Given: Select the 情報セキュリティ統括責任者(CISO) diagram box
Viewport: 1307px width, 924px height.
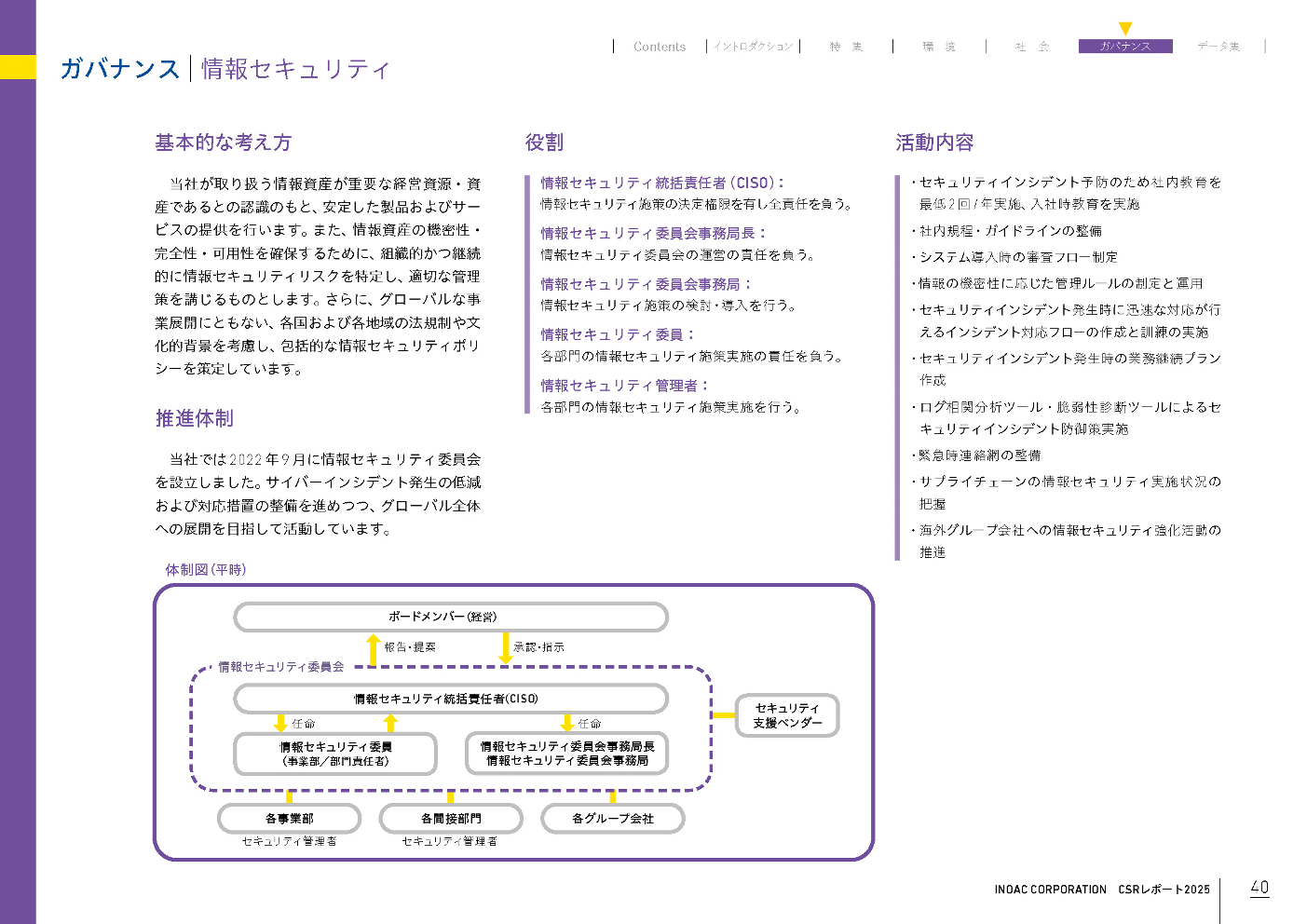Looking at the screenshot, I should click(x=451, y=699).
